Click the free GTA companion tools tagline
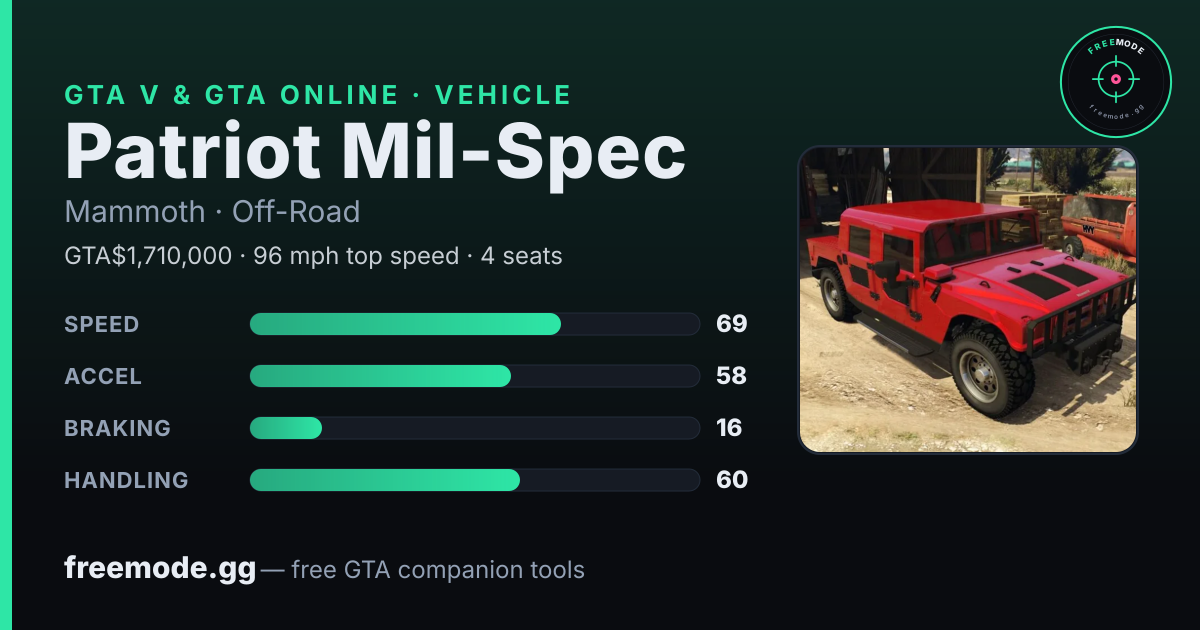This screenshot has width=1200, height=630. tap(438, 570)
